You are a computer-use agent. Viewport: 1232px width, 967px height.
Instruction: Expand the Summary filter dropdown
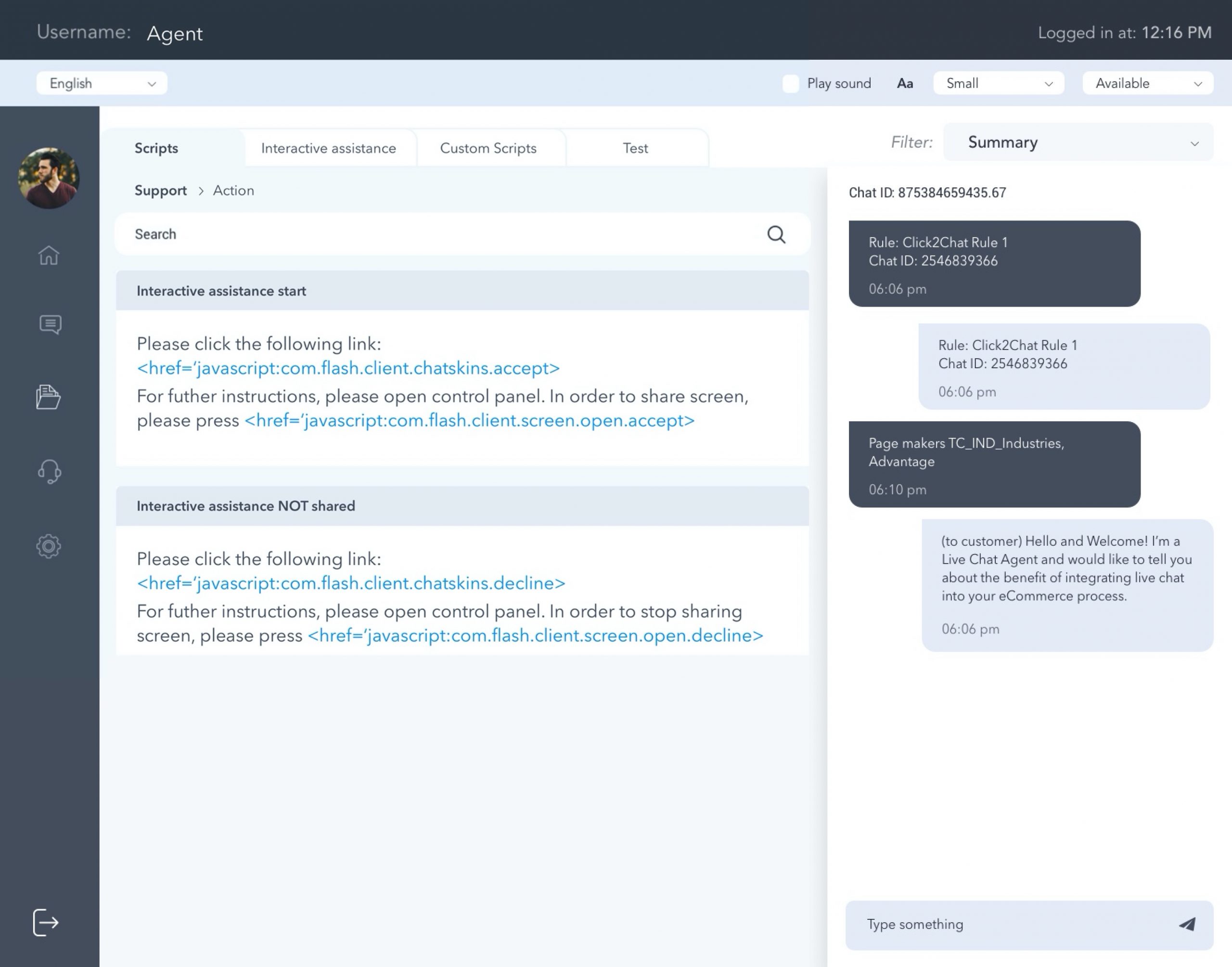[x=1078, y=142]
